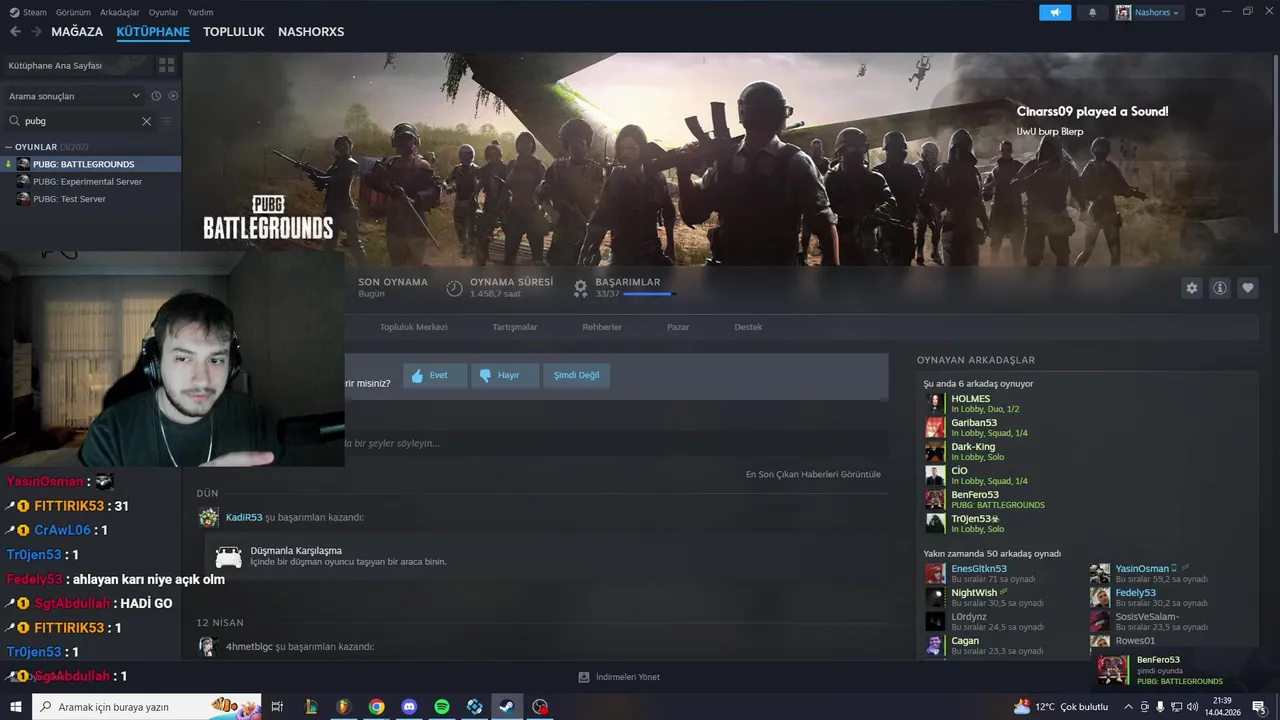Click En Son Çıkan Haberleri Görüntüle
The height and width of the screenshot is (720, 1280).
813,474
